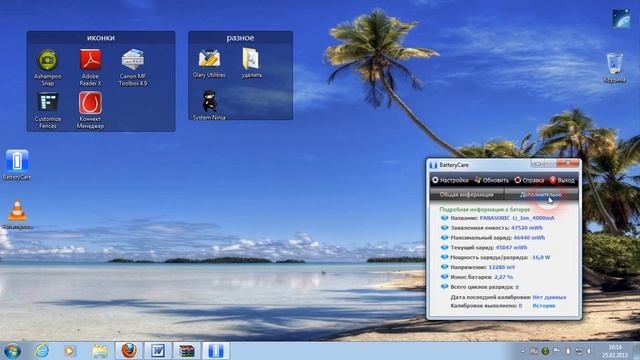The height and width of the screenshot is (360, 640).
Task: Click the 2,27 % battery wear value
Action: (x=503, y=277)
